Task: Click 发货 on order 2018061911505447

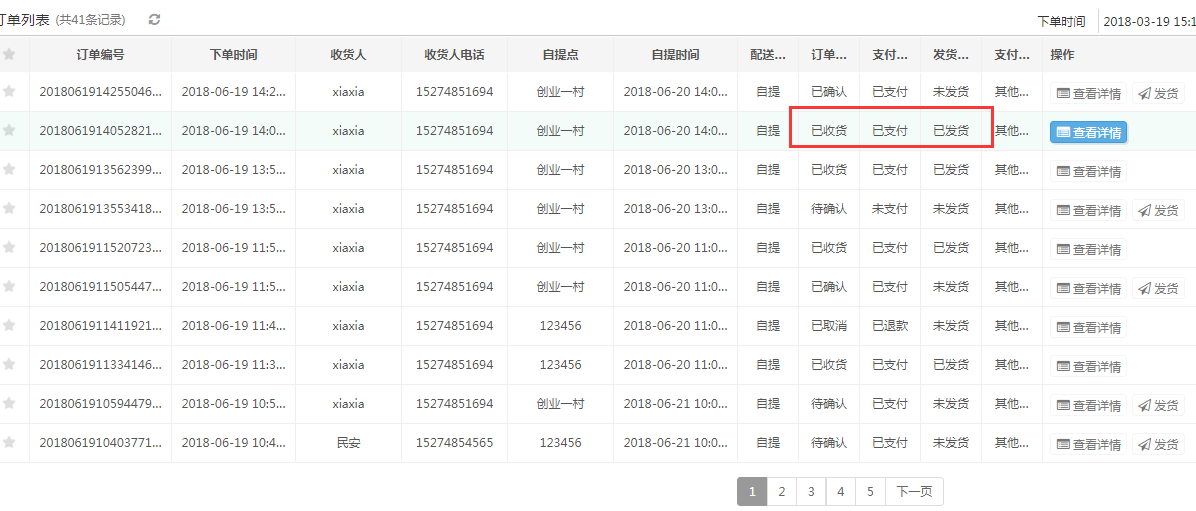Action: 1158,288
